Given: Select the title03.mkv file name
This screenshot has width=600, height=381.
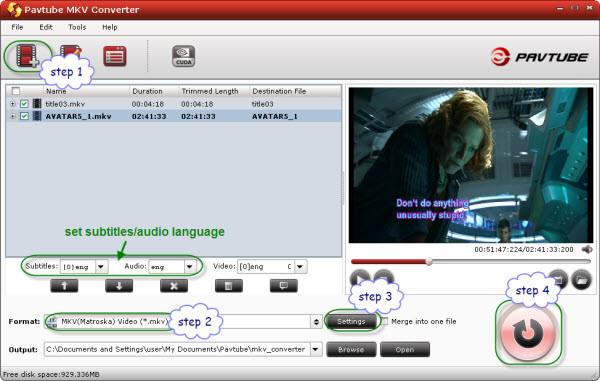Looking at the screenshot, I should pos(65,104).
